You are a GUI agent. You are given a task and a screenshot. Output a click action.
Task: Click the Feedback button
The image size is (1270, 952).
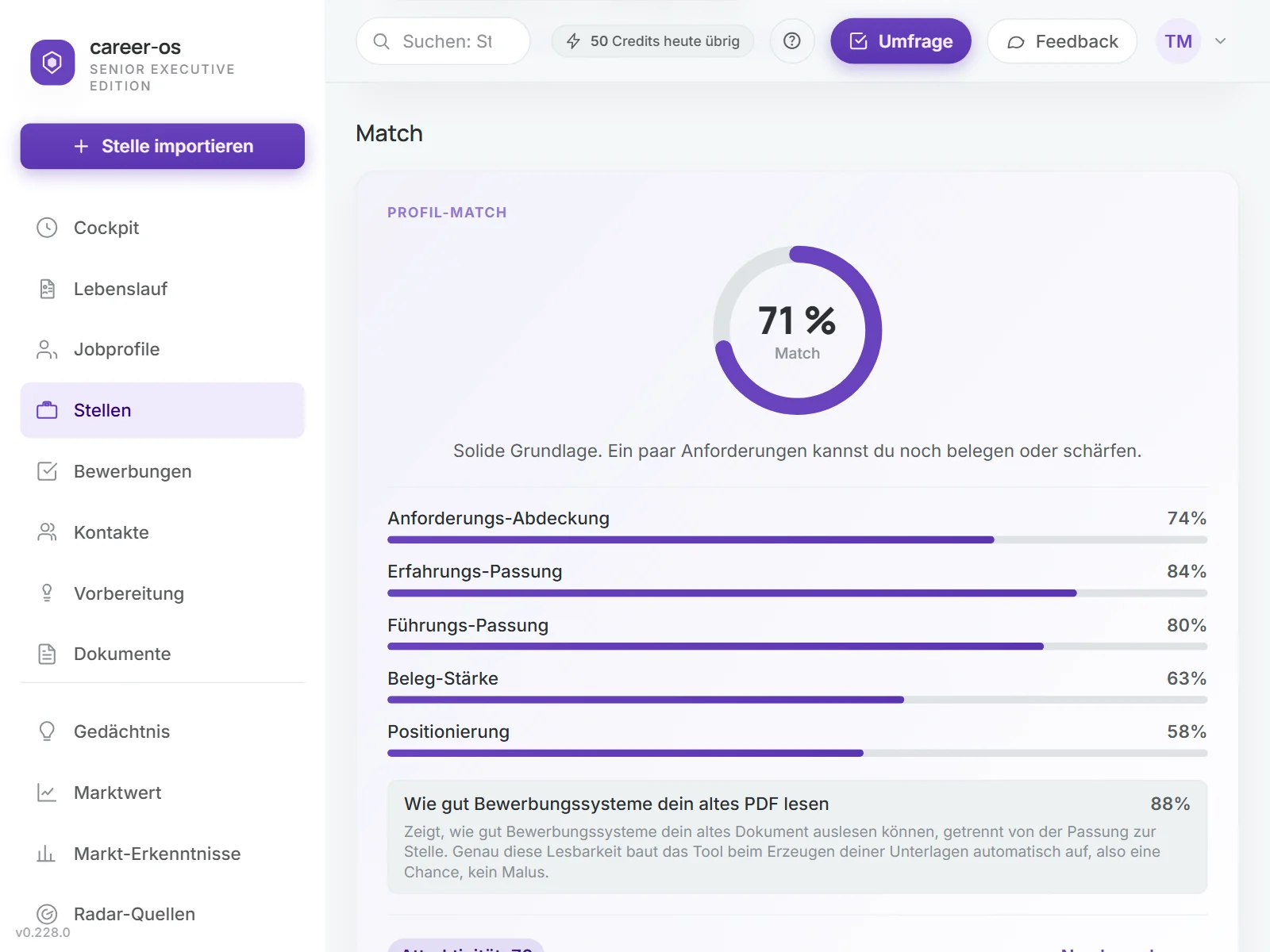[x=1062, y=41]
